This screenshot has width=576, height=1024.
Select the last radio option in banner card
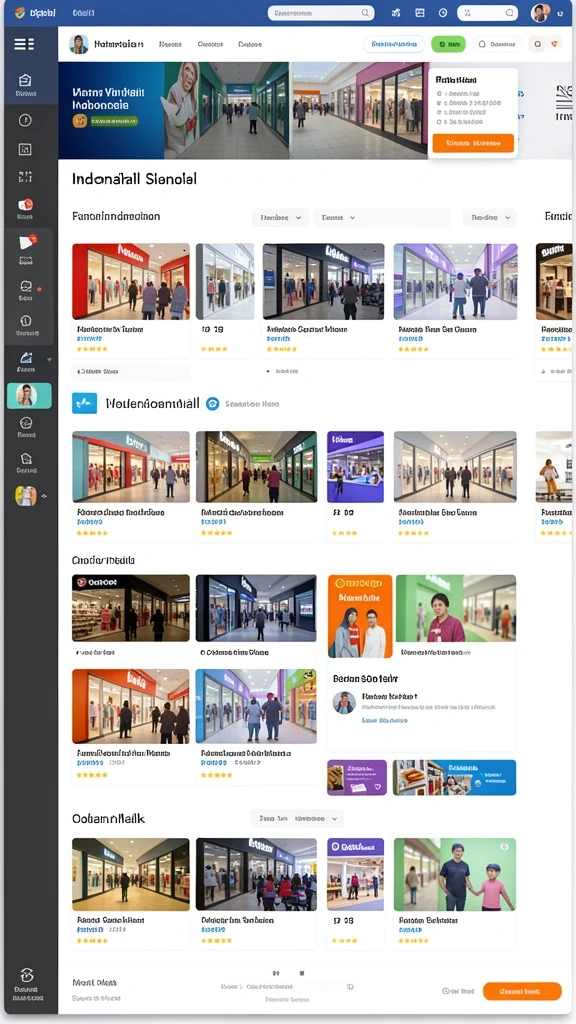(440, 121)
